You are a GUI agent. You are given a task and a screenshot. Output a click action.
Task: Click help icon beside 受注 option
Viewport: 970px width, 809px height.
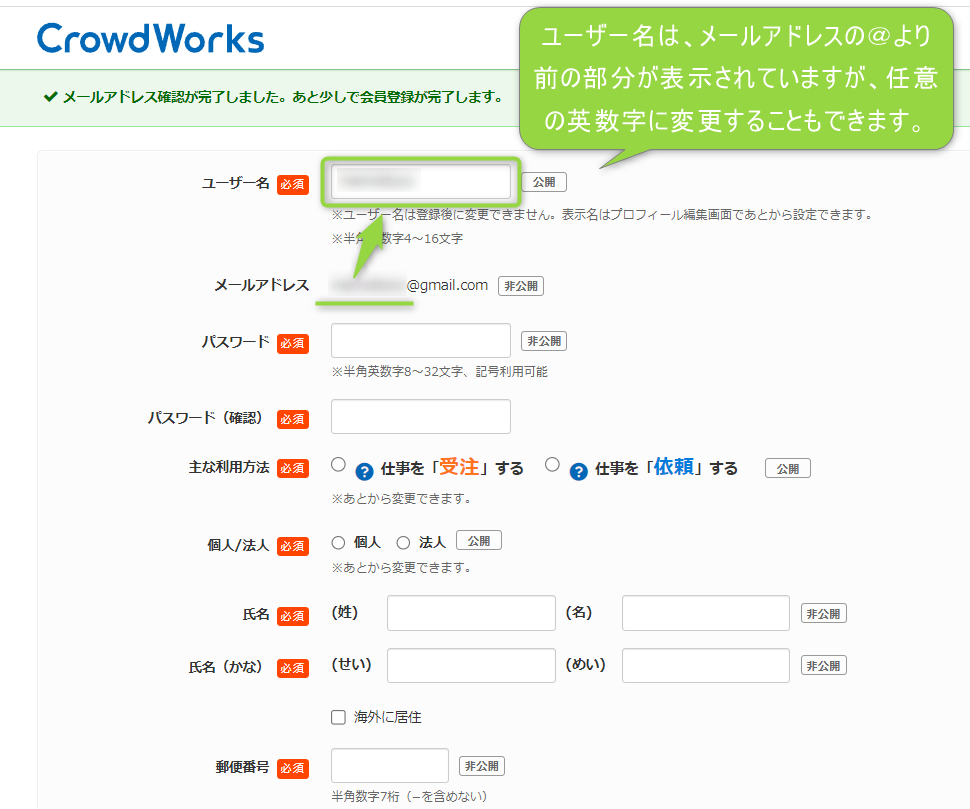pyautogui.click(x=364, y=470)
